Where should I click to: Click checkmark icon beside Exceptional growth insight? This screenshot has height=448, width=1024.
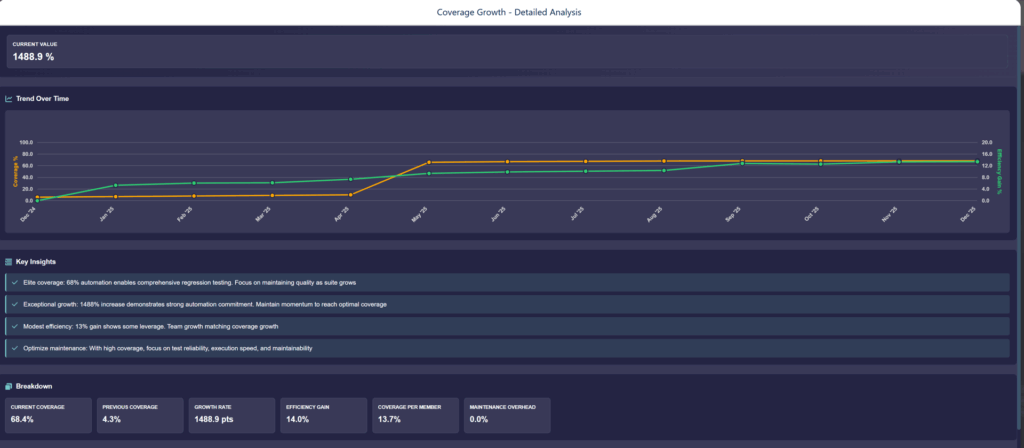pos(14,304)
